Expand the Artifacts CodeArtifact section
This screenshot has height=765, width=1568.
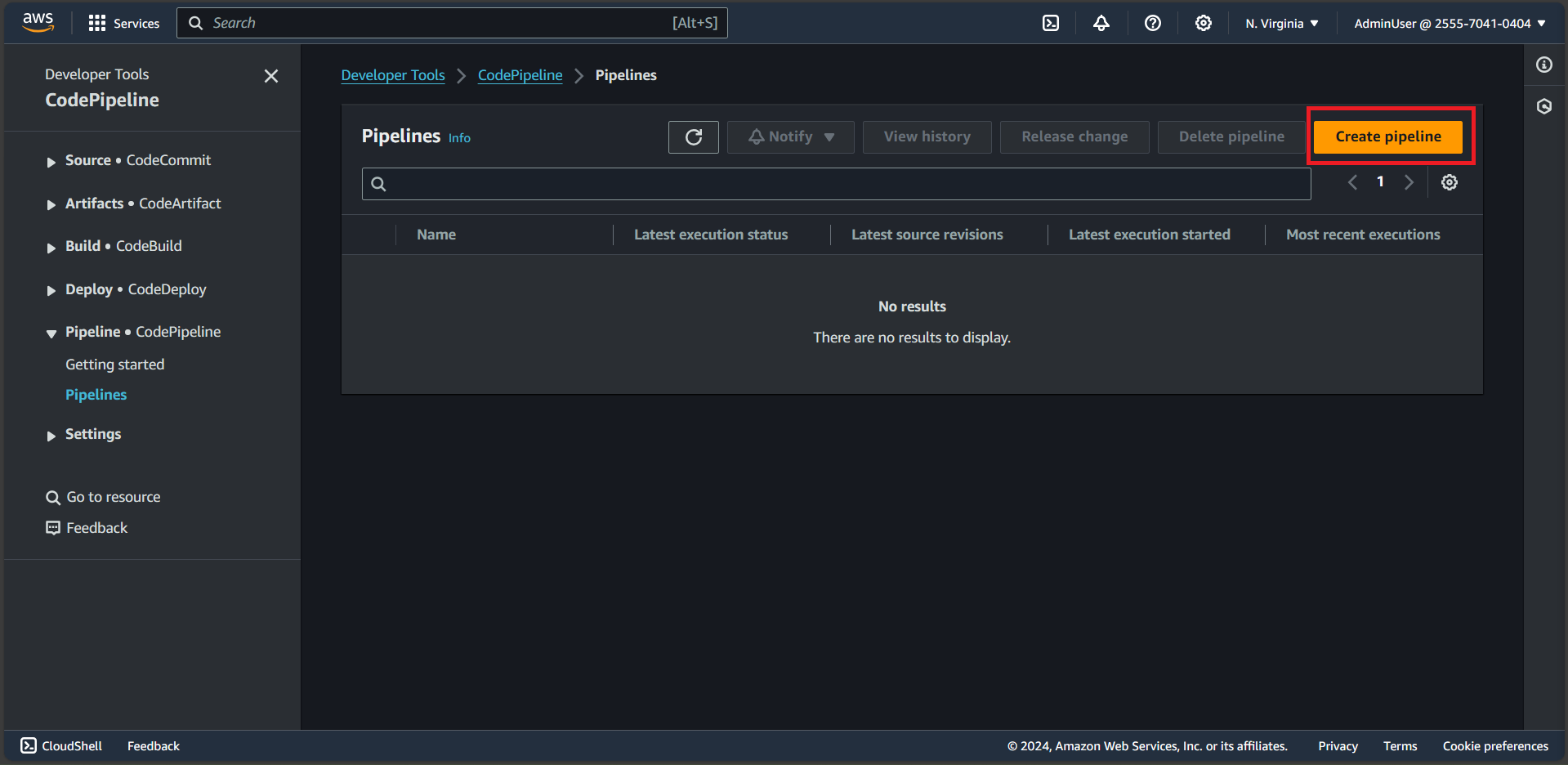(x=51, y=204)
